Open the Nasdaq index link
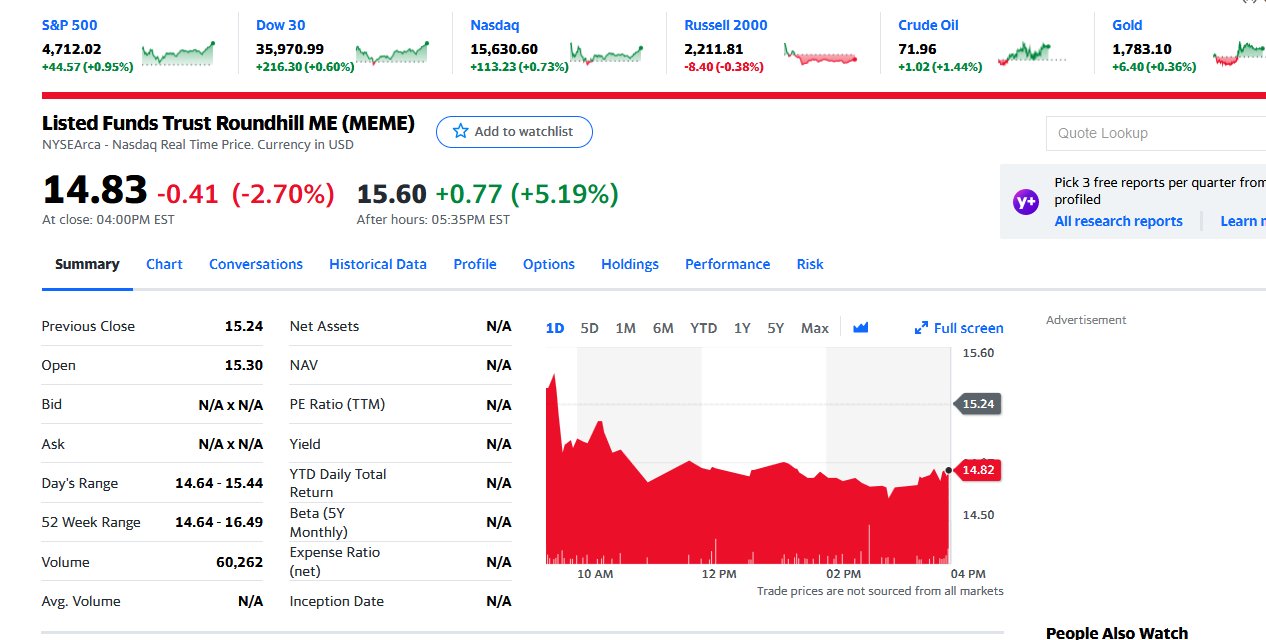The width and height of the screenshot is (1266, 640). [495, 25]
